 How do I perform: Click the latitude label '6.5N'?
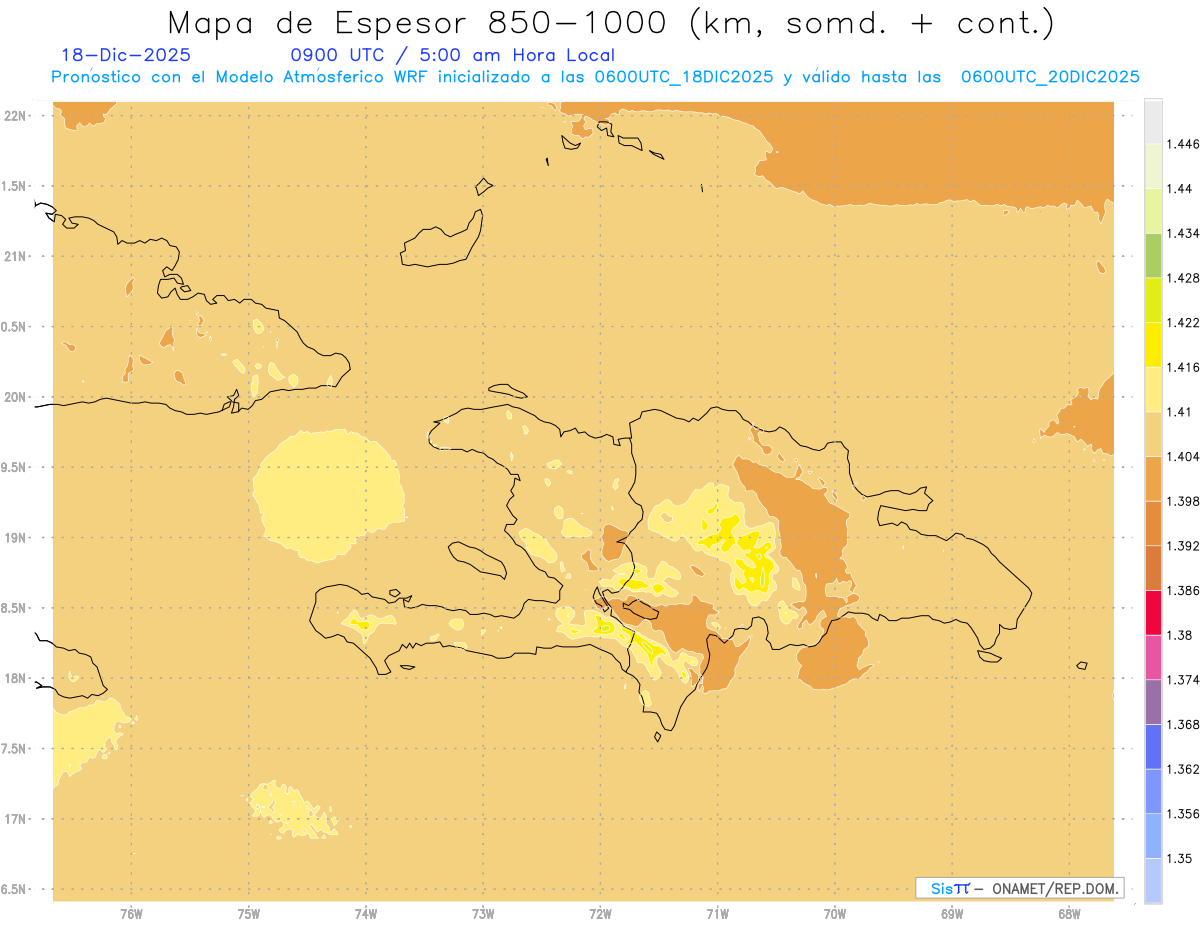point(13,889)
